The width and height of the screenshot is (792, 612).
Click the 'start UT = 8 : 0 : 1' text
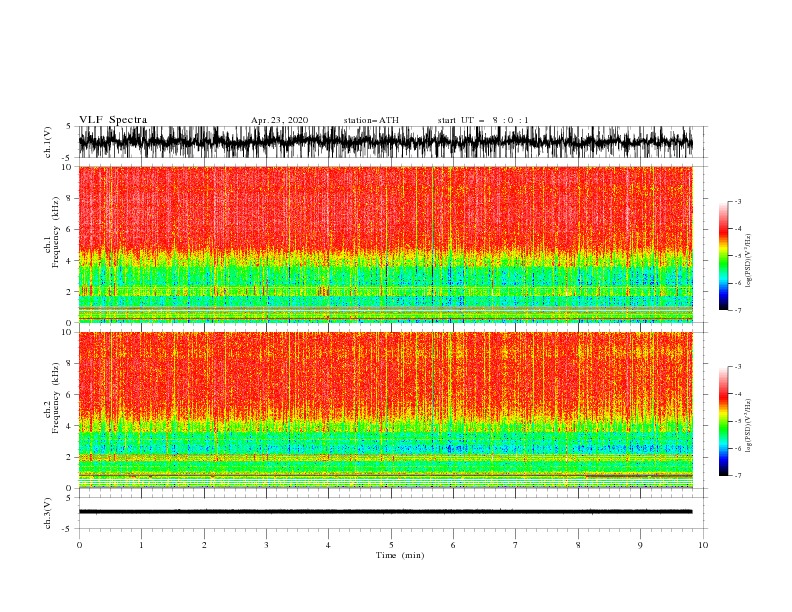(483, 120)
